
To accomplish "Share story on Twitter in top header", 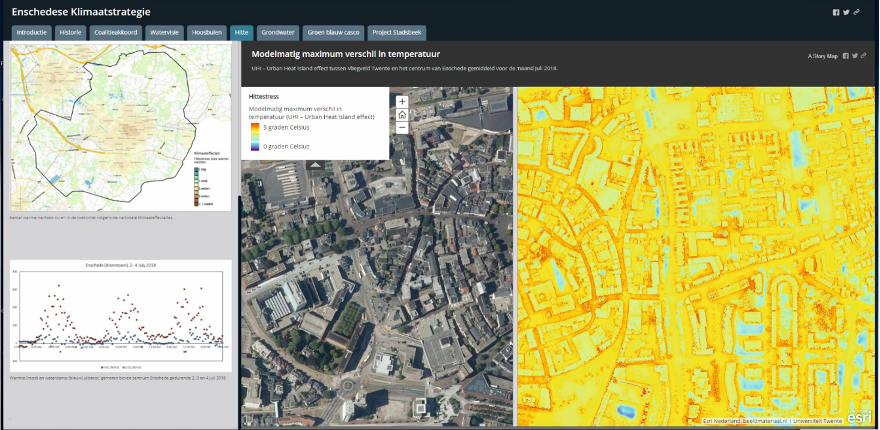I will click(846, 12).
